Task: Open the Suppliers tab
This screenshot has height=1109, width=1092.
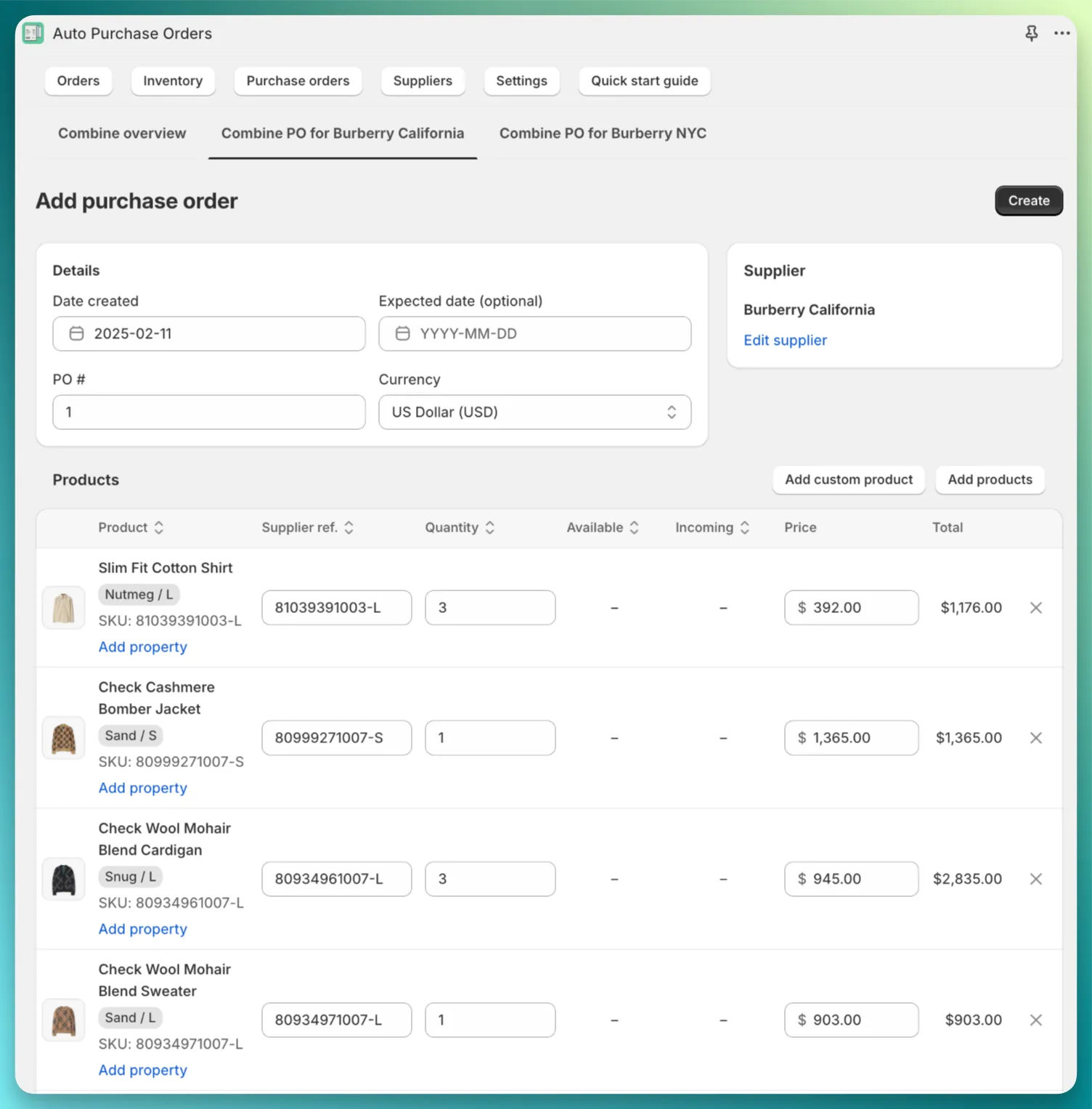Action: click(x=423, y=81)
